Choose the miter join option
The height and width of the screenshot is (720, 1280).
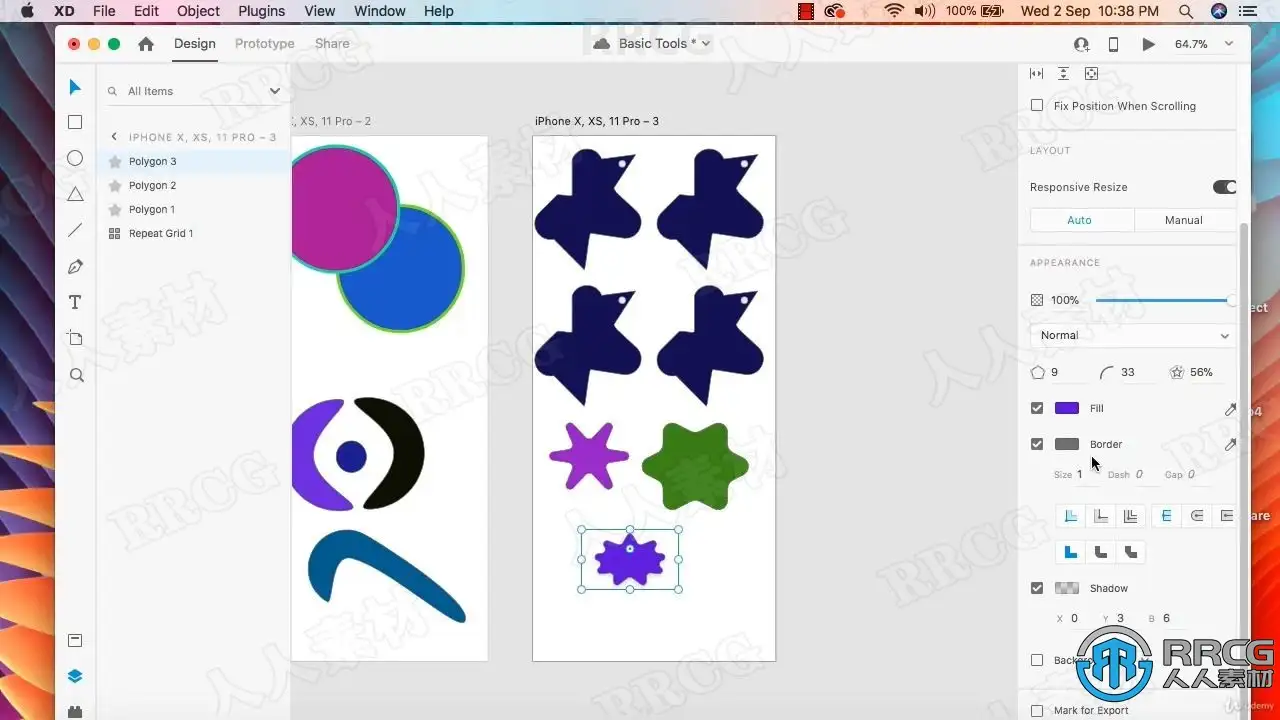[x=1070, y=552]
